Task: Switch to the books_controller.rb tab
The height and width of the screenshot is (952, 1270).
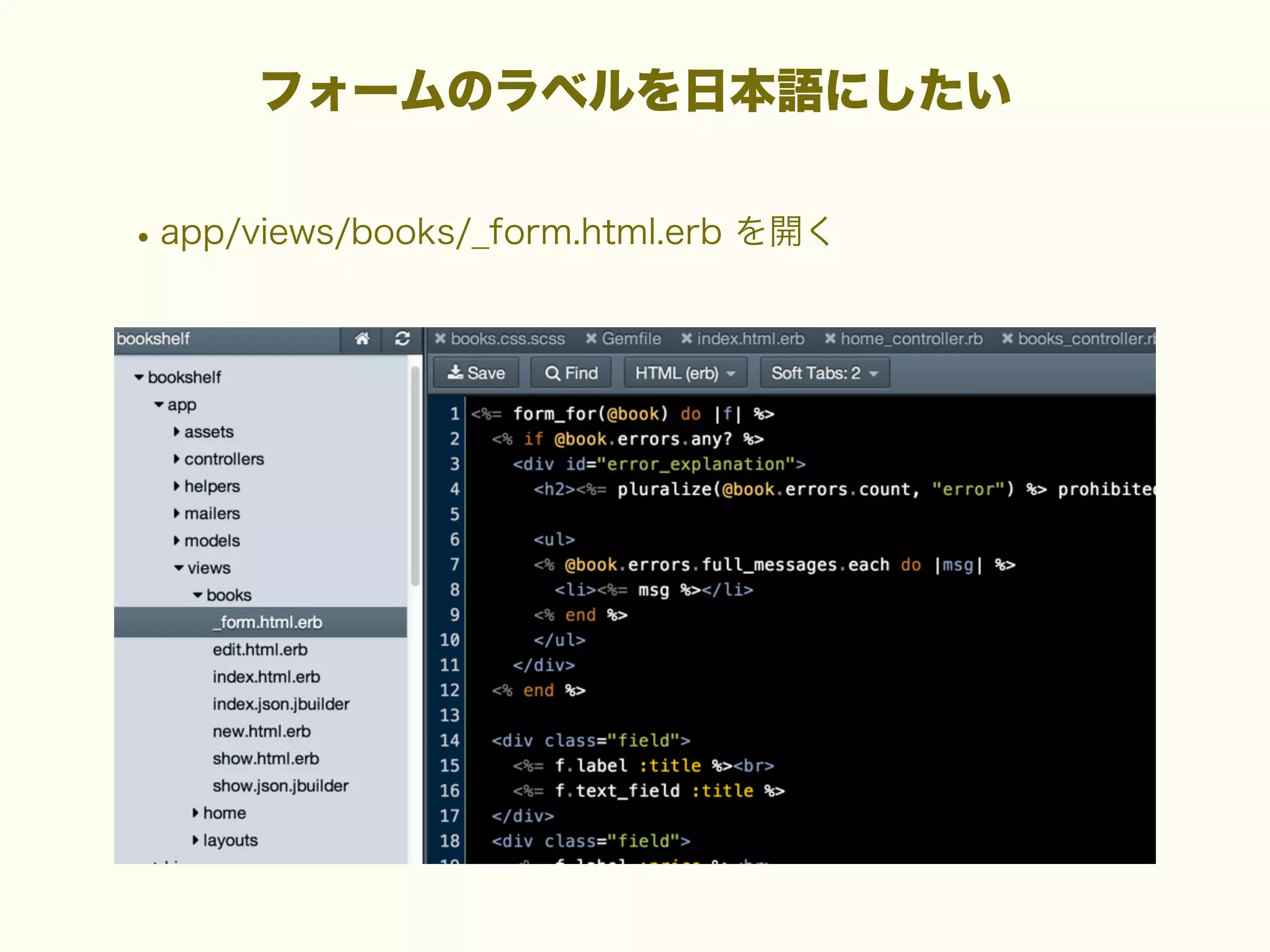Action: click(x=1086, y=339)
